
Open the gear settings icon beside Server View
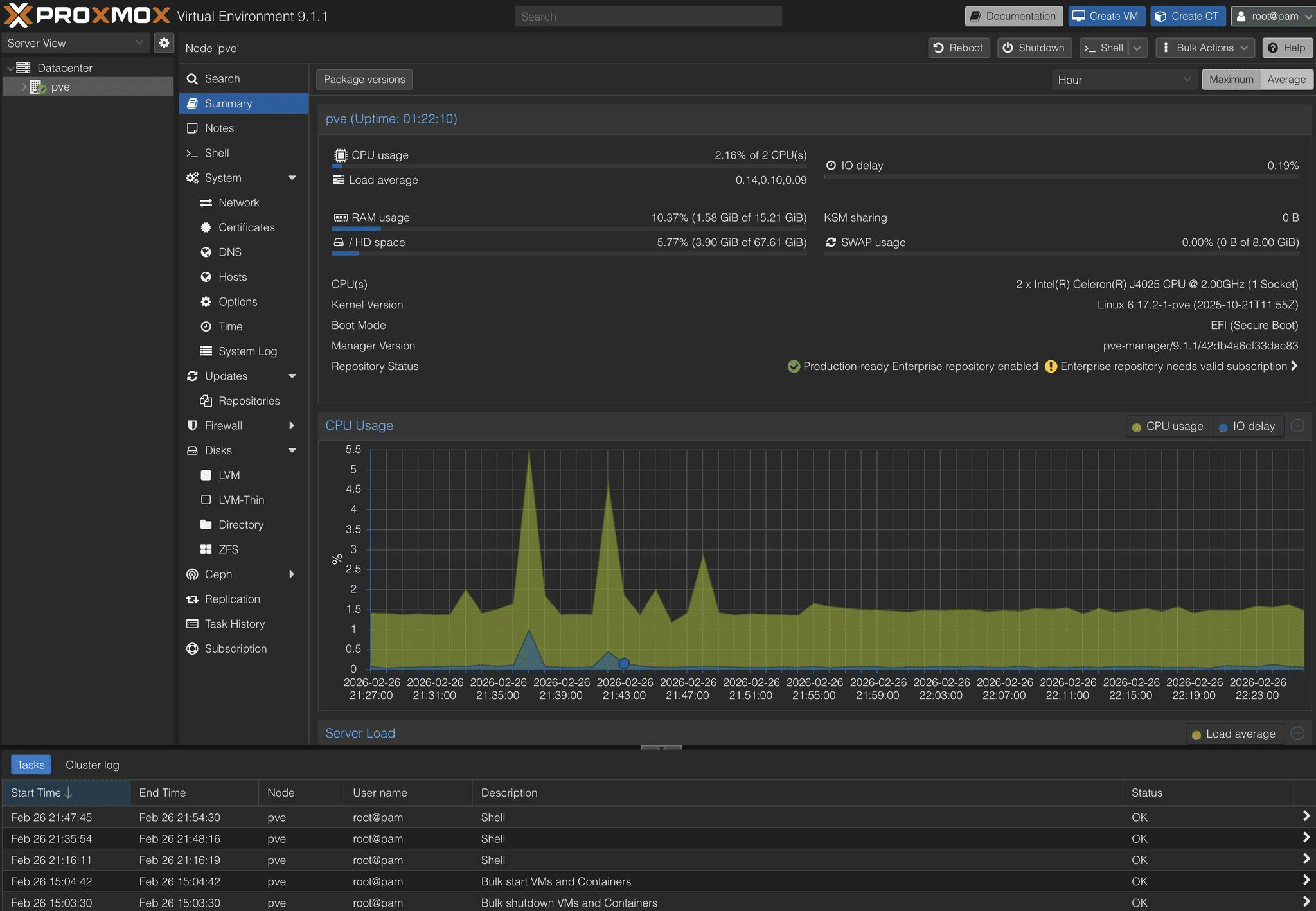(164, 43)
